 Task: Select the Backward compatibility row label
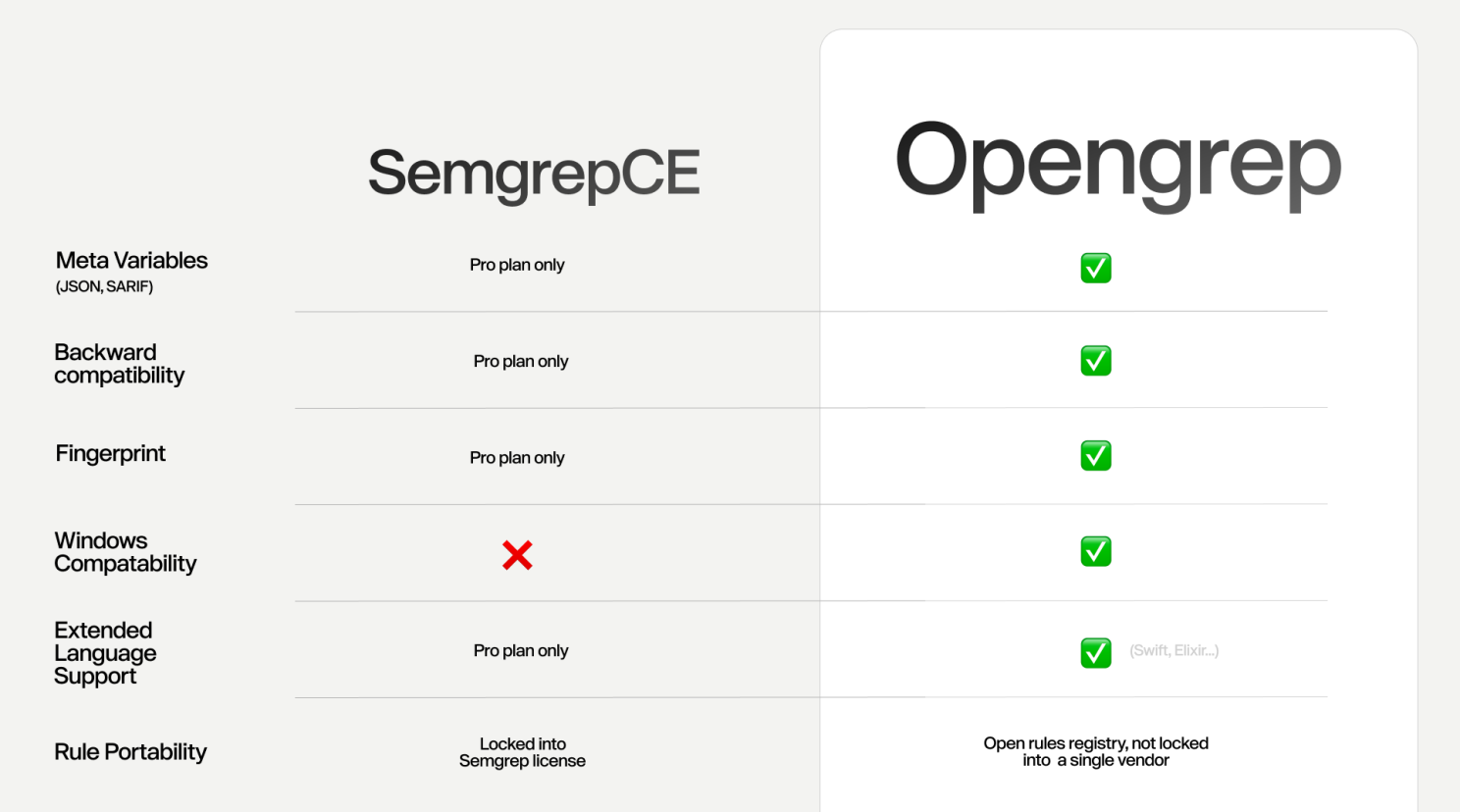point(119,364)
